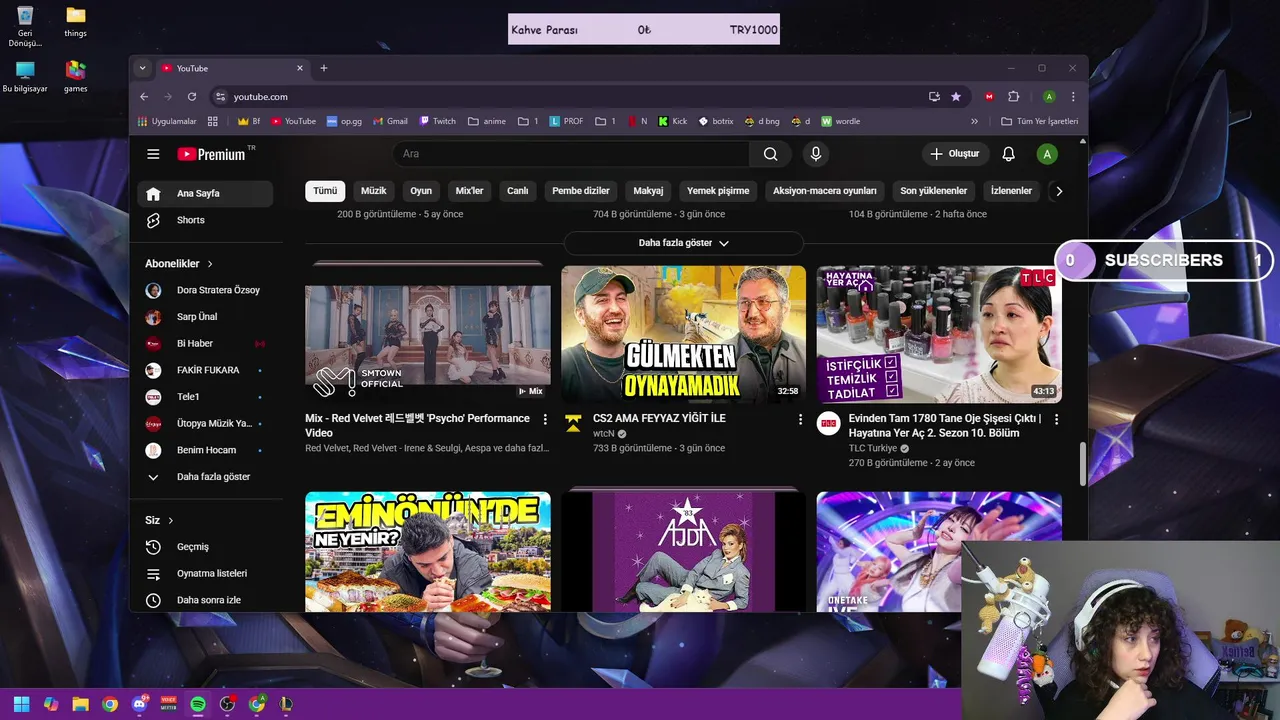The height and width of the screenshot is (720, 1280).
Task: Open op.gg bookmark
Action: 344,121
